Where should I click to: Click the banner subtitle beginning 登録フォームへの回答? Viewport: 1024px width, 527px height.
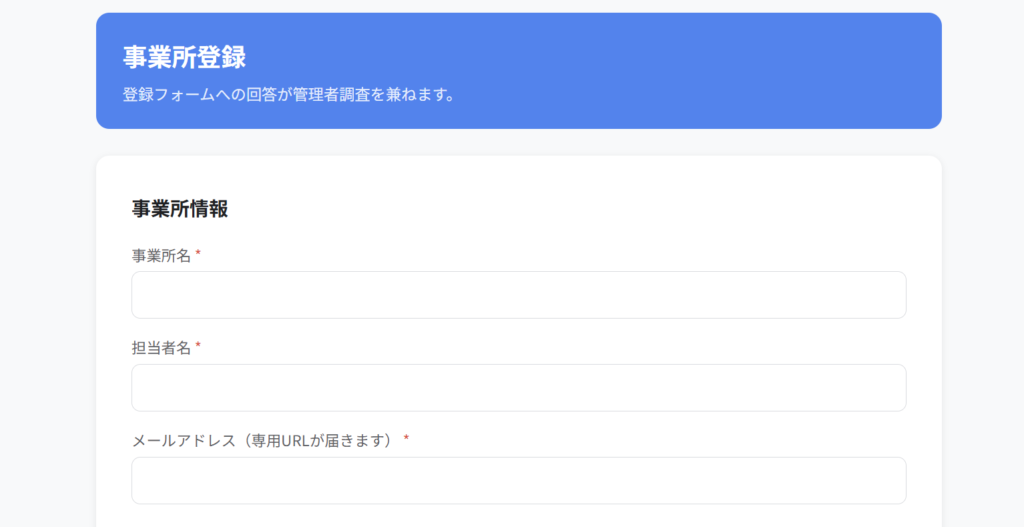(x=289, y=96)
